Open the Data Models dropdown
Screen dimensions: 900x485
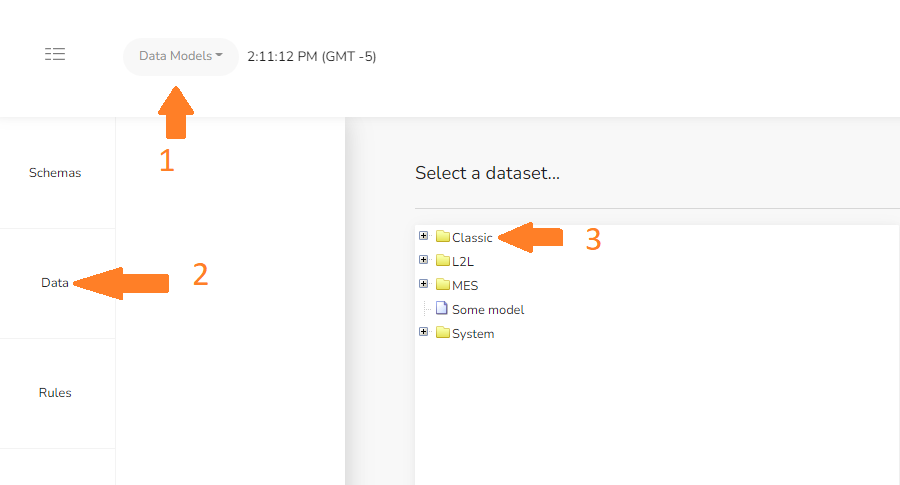[x=181, y=56]
